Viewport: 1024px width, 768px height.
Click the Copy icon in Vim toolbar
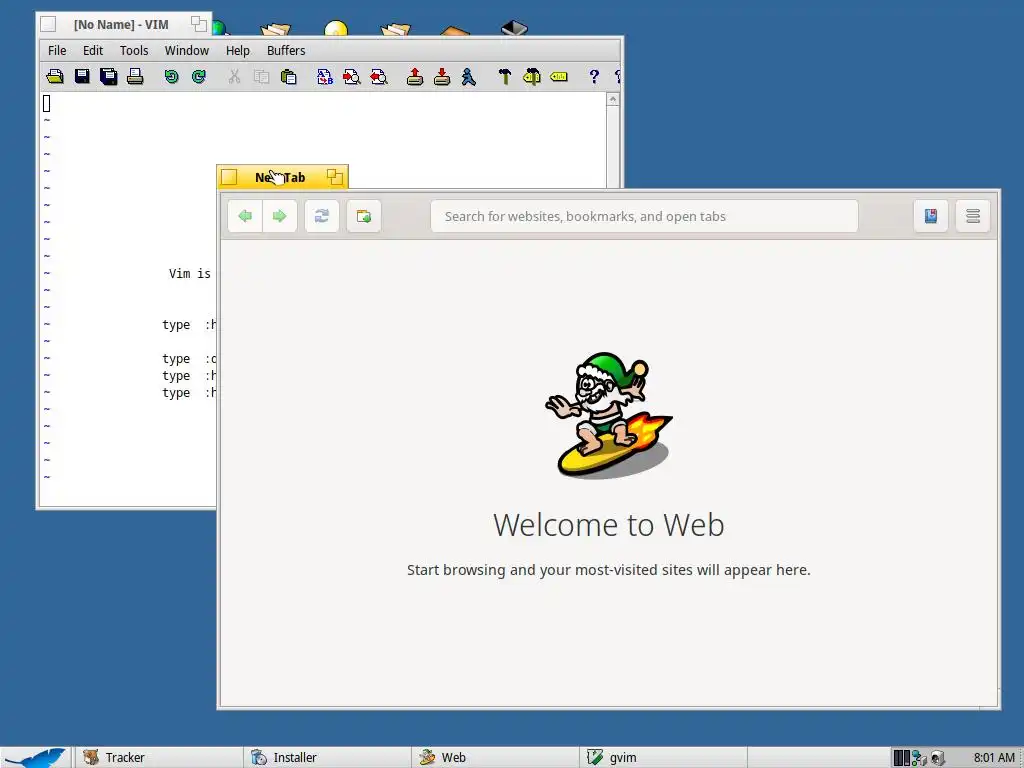tap(261, 77)
